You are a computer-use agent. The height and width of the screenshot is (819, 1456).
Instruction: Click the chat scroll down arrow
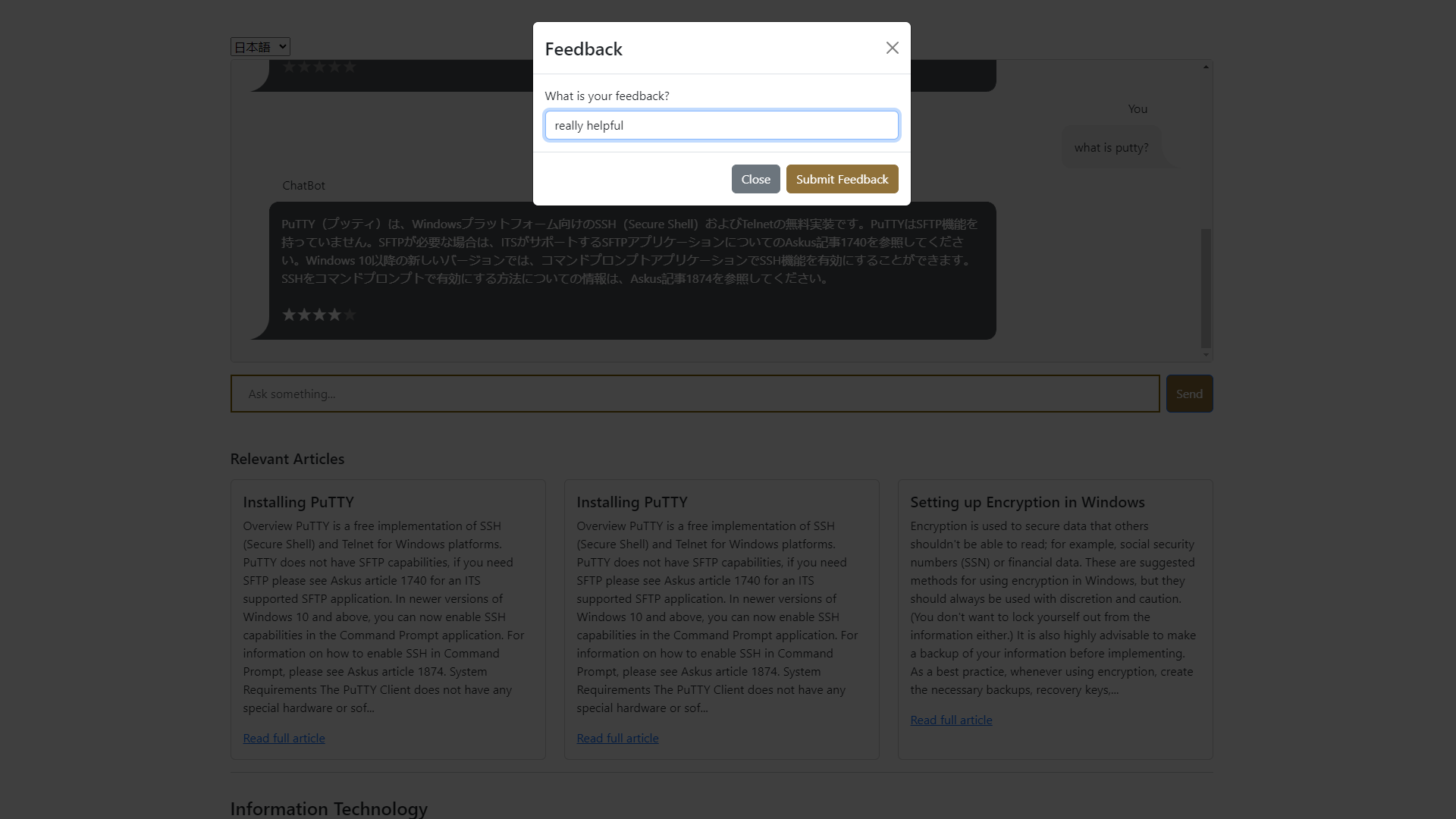(1206, 355)
